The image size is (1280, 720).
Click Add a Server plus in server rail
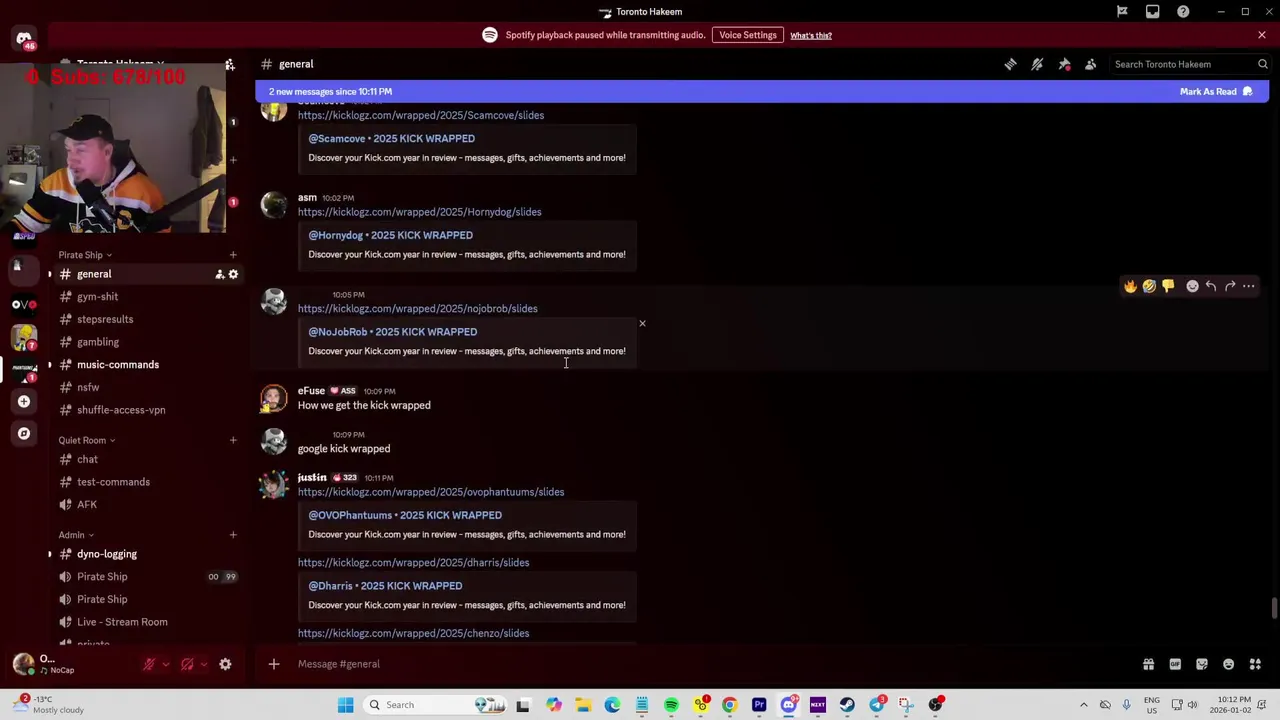[x=24, y=402]
